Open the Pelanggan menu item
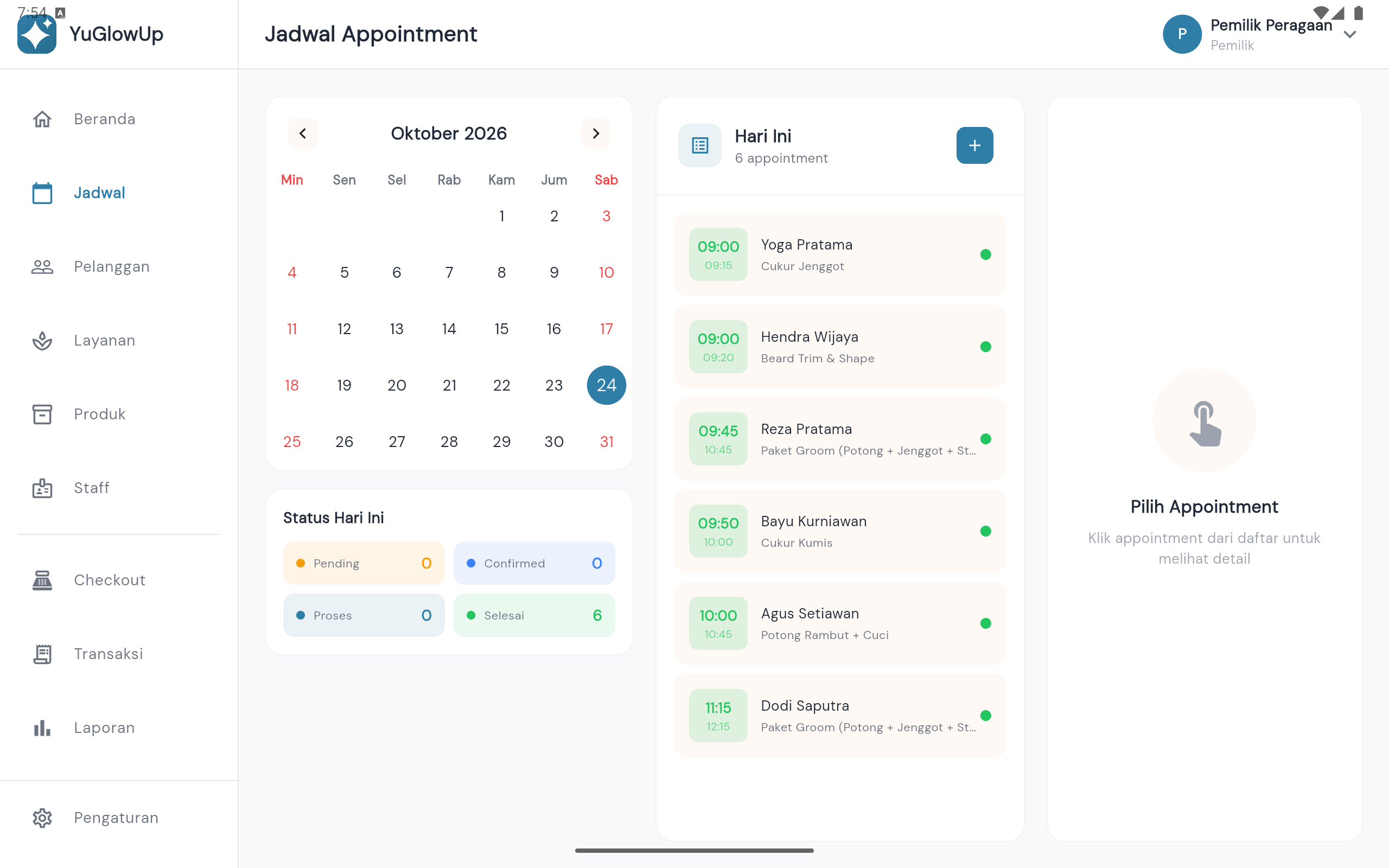1389x868 pixels. tap(119, 267)
